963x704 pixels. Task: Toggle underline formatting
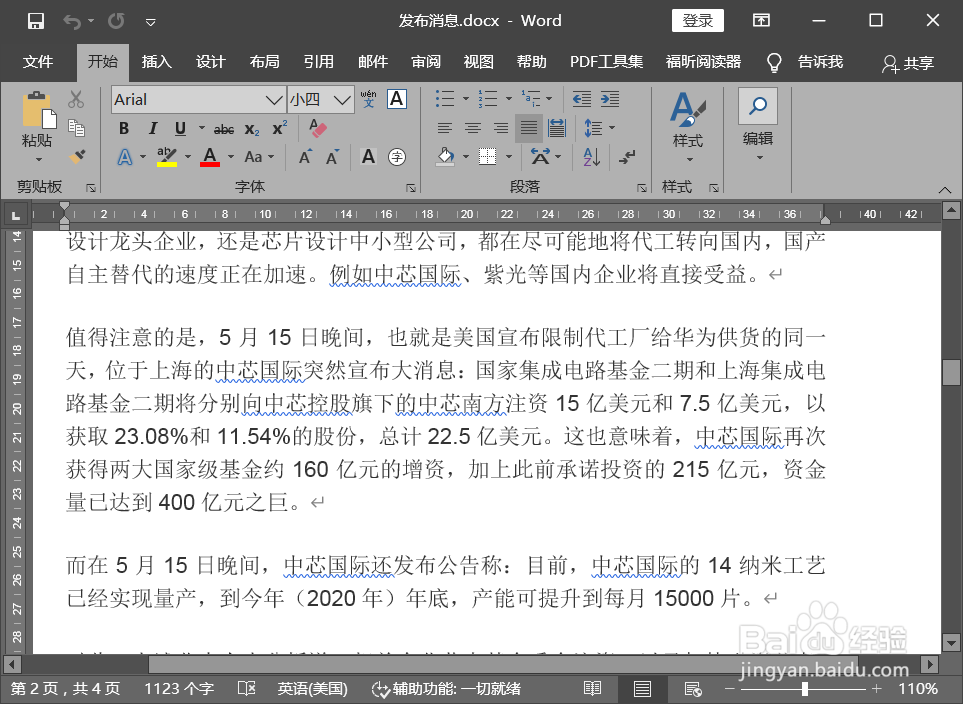[180, 128]
